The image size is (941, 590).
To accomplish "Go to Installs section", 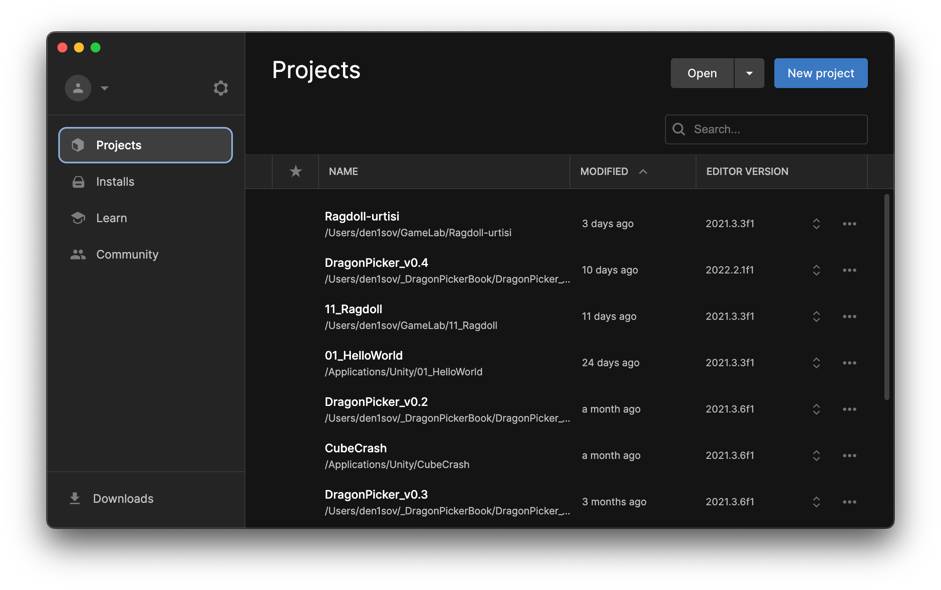I will coord(145,182).
